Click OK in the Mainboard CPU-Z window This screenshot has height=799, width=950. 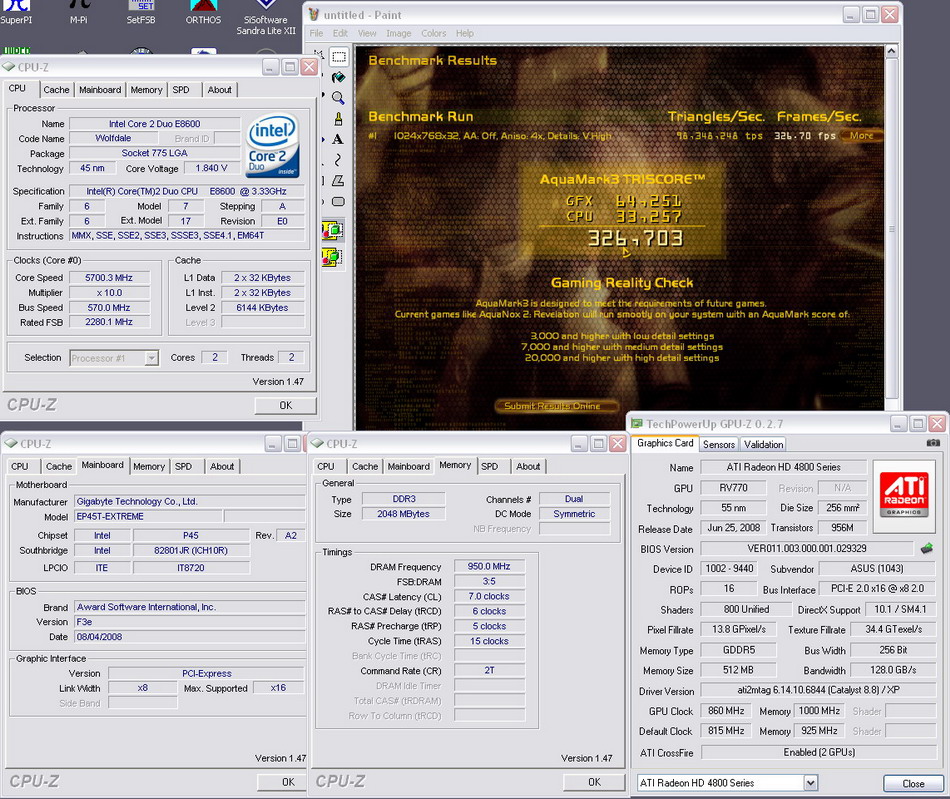[288, 782]
